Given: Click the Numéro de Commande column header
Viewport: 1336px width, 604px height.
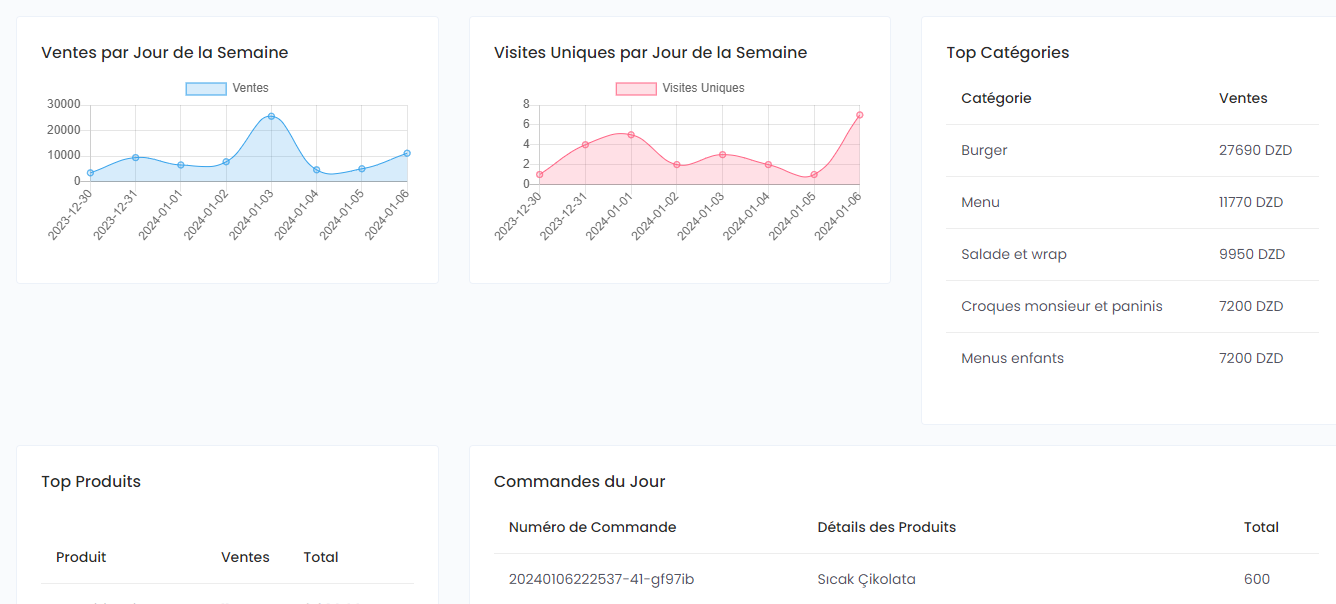Looking at the screenshot, I should click(x=592, y=528).
